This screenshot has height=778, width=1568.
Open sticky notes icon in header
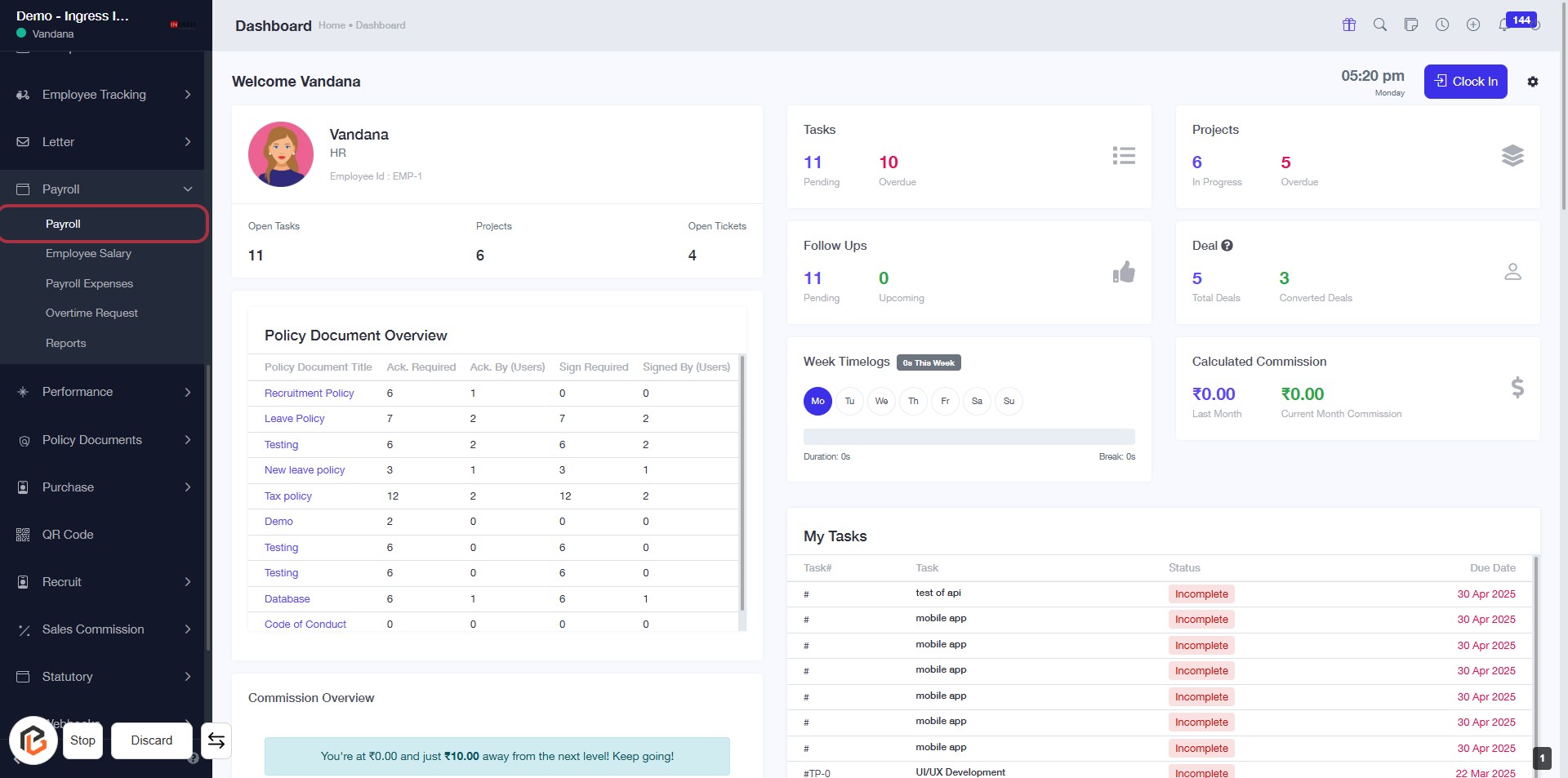coord(1411,24)
